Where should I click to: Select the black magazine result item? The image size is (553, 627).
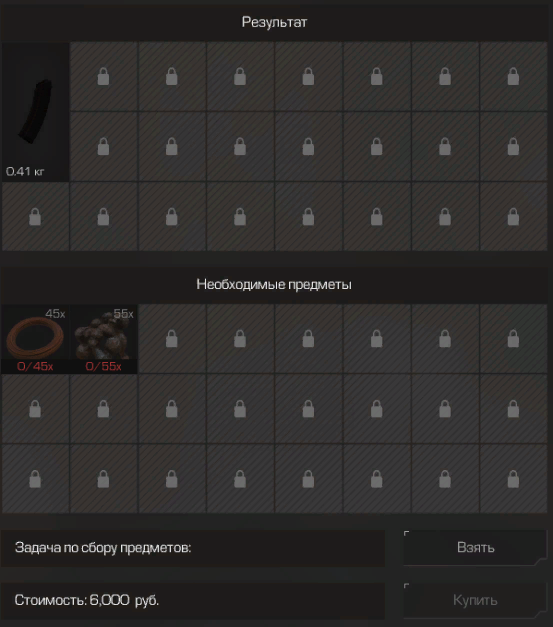[x=35, y=112]
